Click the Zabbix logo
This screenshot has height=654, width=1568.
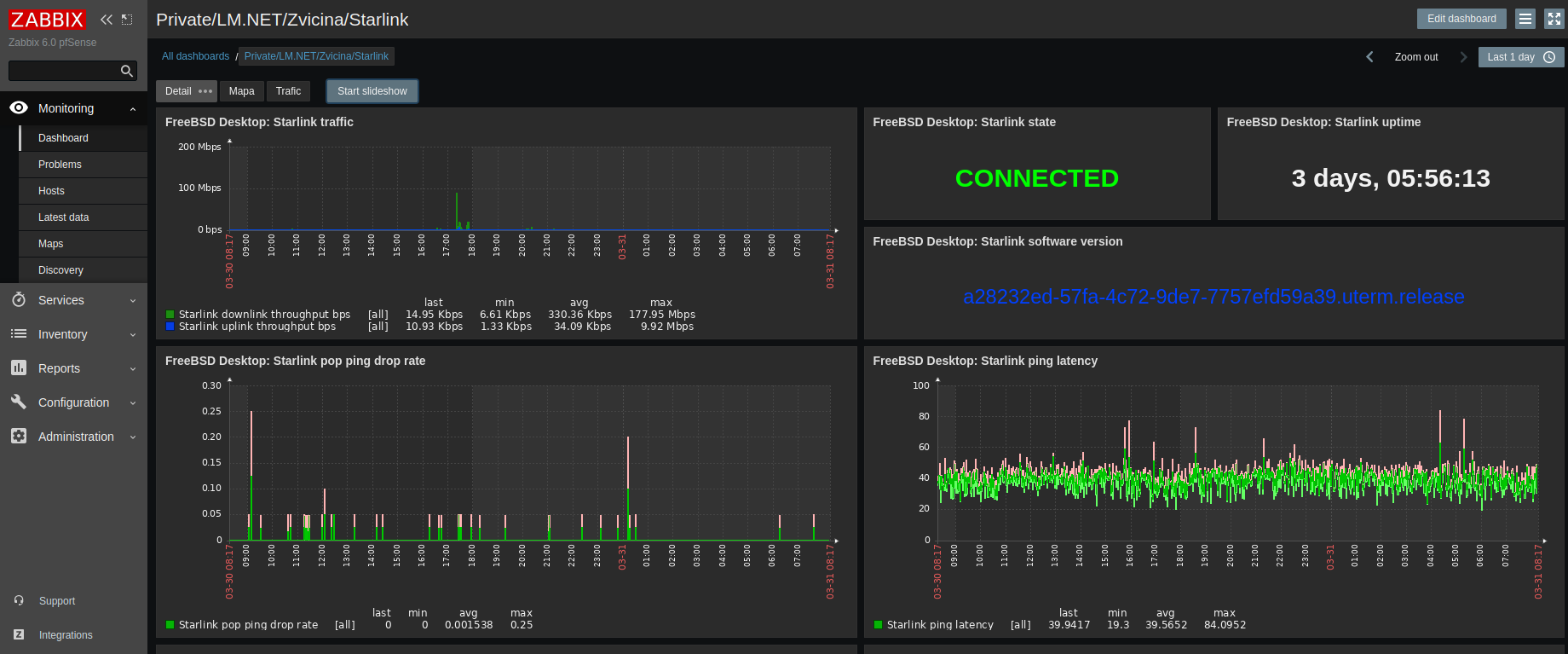click(x=48, y=20)
